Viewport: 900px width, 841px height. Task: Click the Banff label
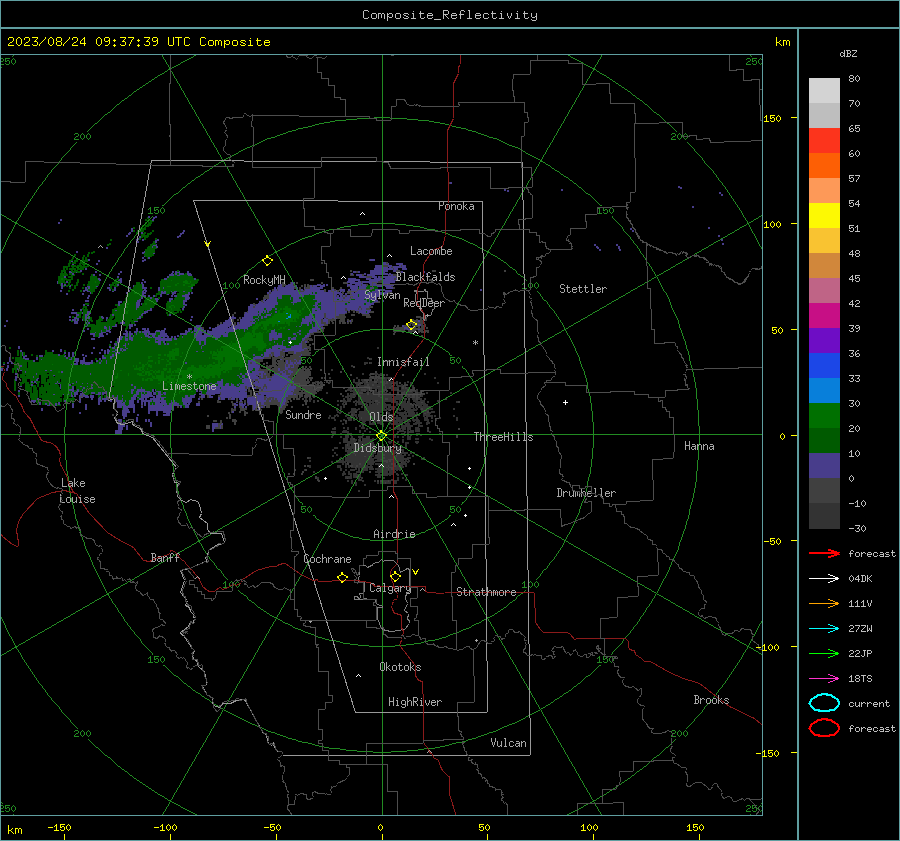tap(165, 557)
